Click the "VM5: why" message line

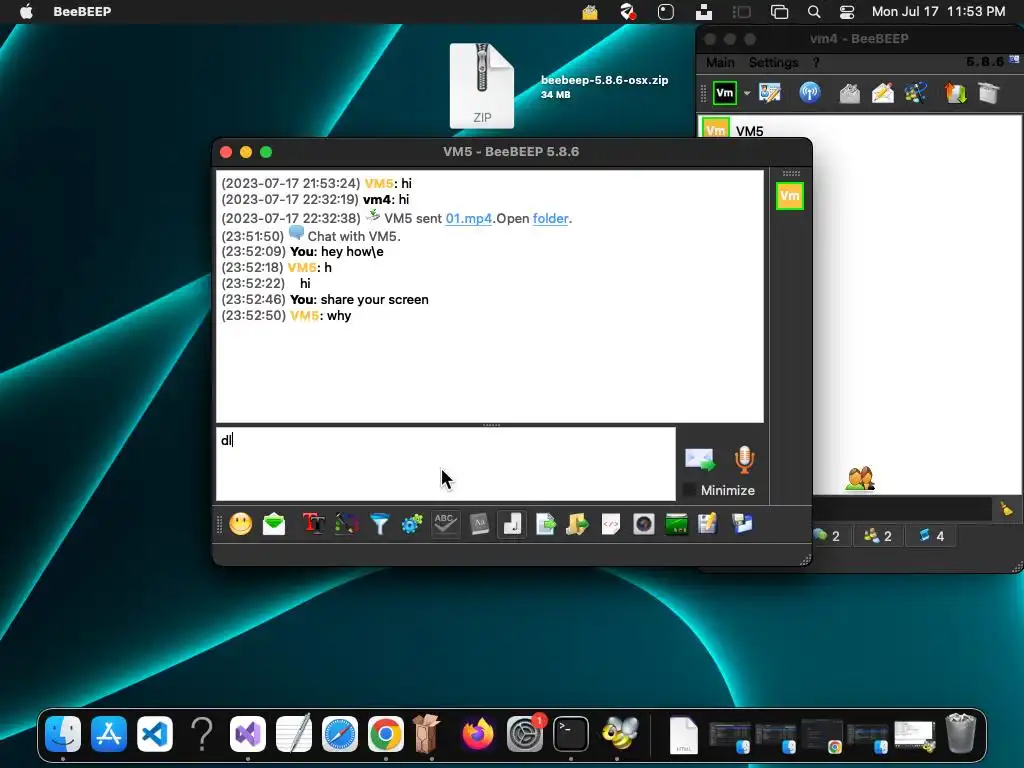click(321, 315)
